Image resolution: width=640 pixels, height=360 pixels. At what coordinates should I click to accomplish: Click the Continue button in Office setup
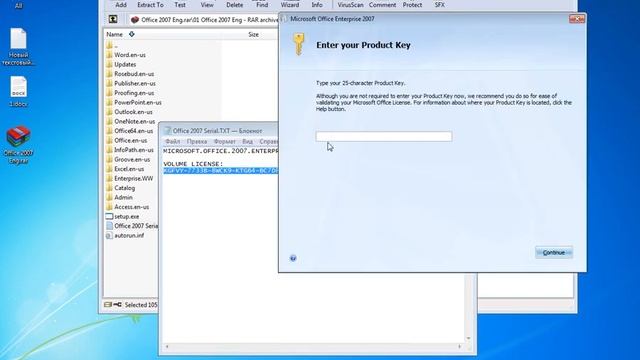(x=554, y=253)
